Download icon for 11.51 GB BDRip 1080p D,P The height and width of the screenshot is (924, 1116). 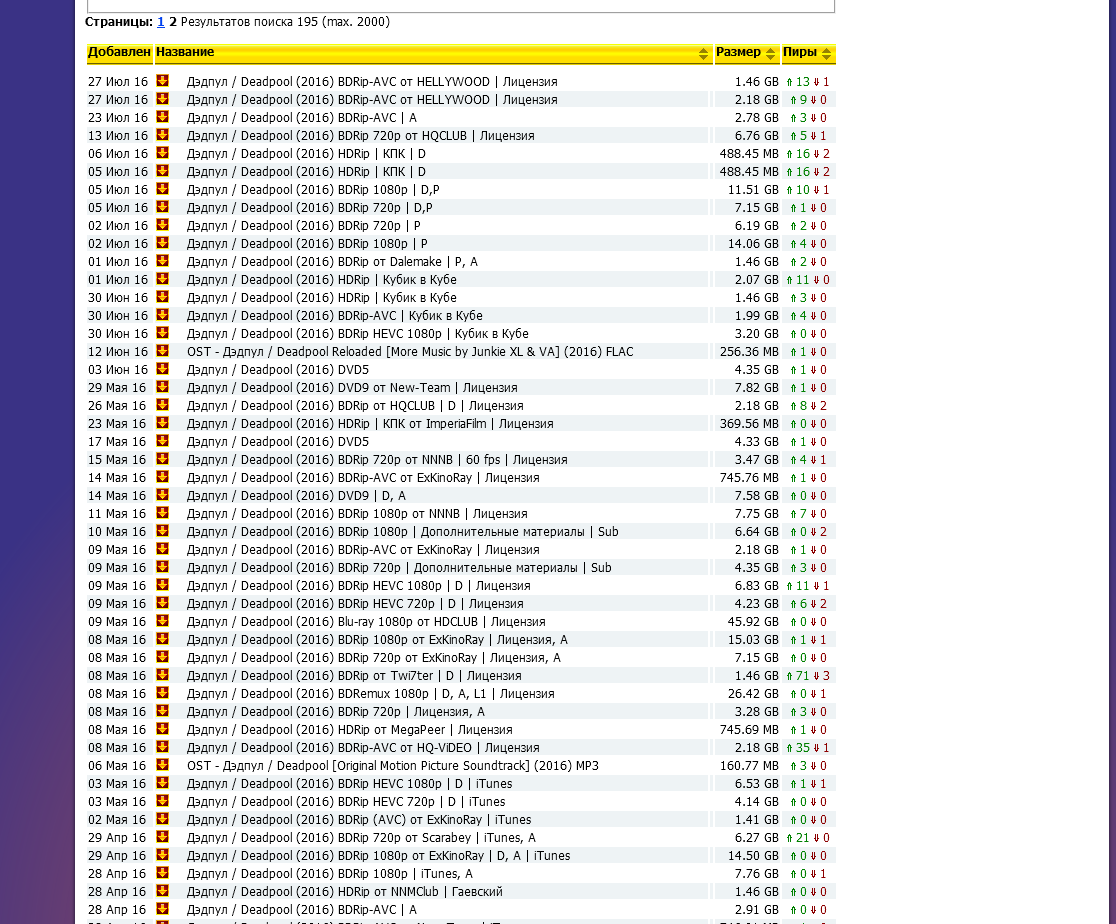click(x=162, y=189)
